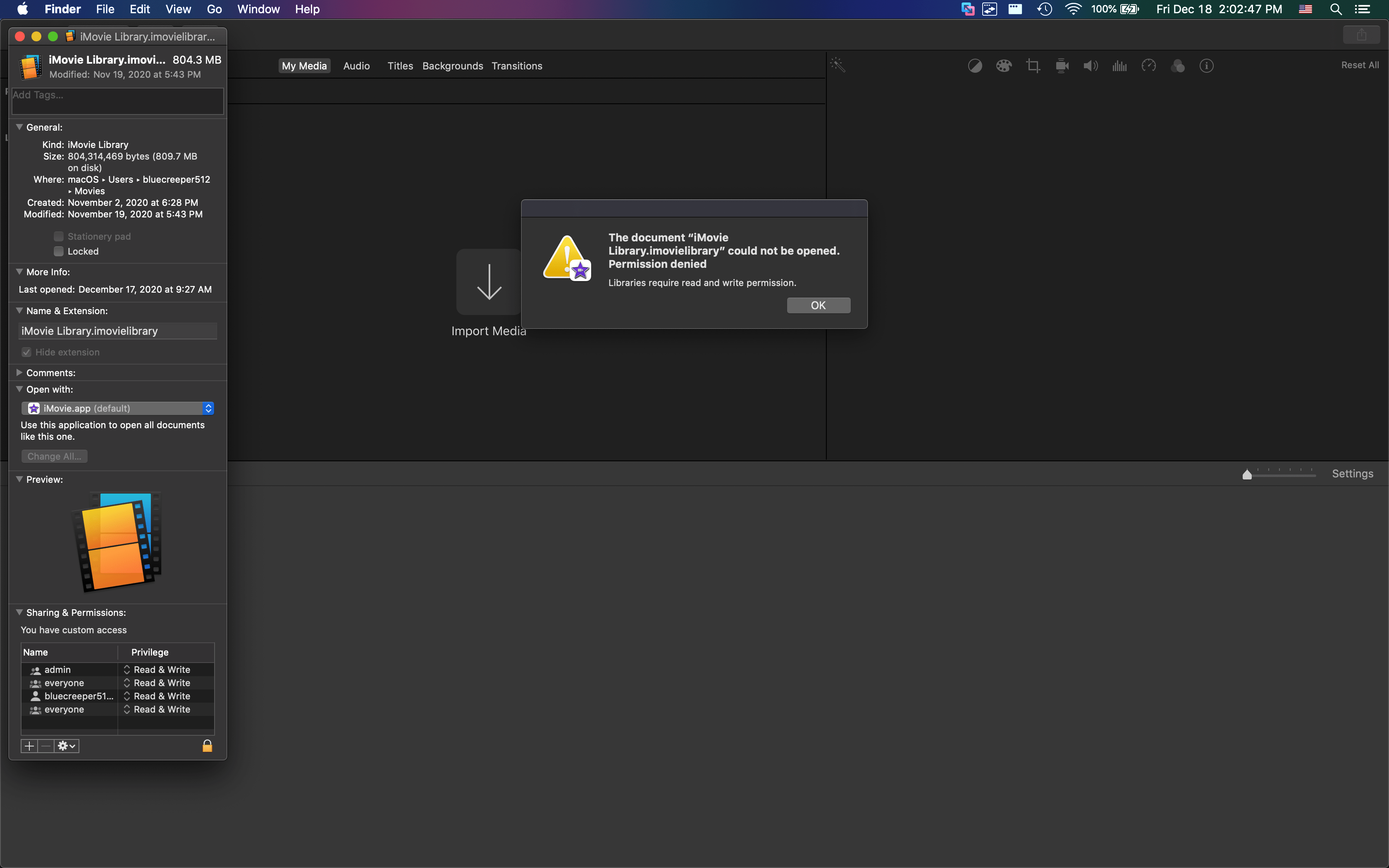This screenshot has width=1389, height=868.
Task: Click the enhance magic wand icon
Action: [x=838, y=65]
